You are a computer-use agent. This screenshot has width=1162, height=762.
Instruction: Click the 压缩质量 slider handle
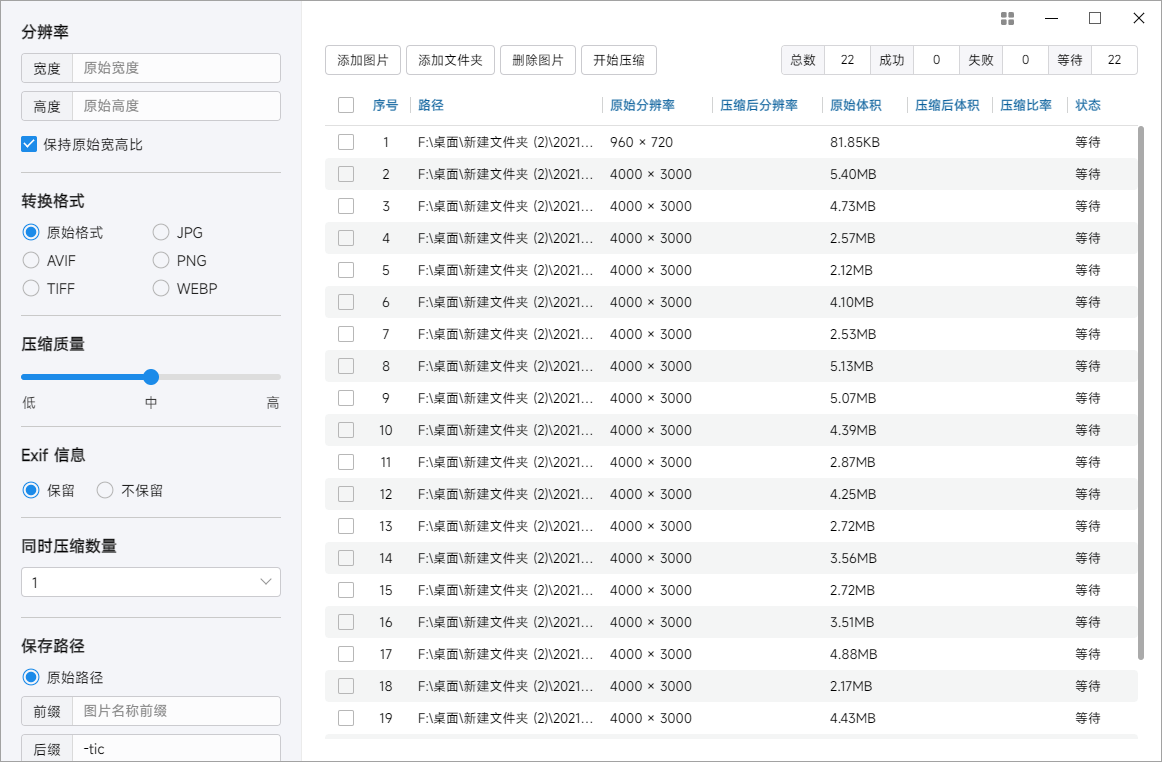coord(151,377)
